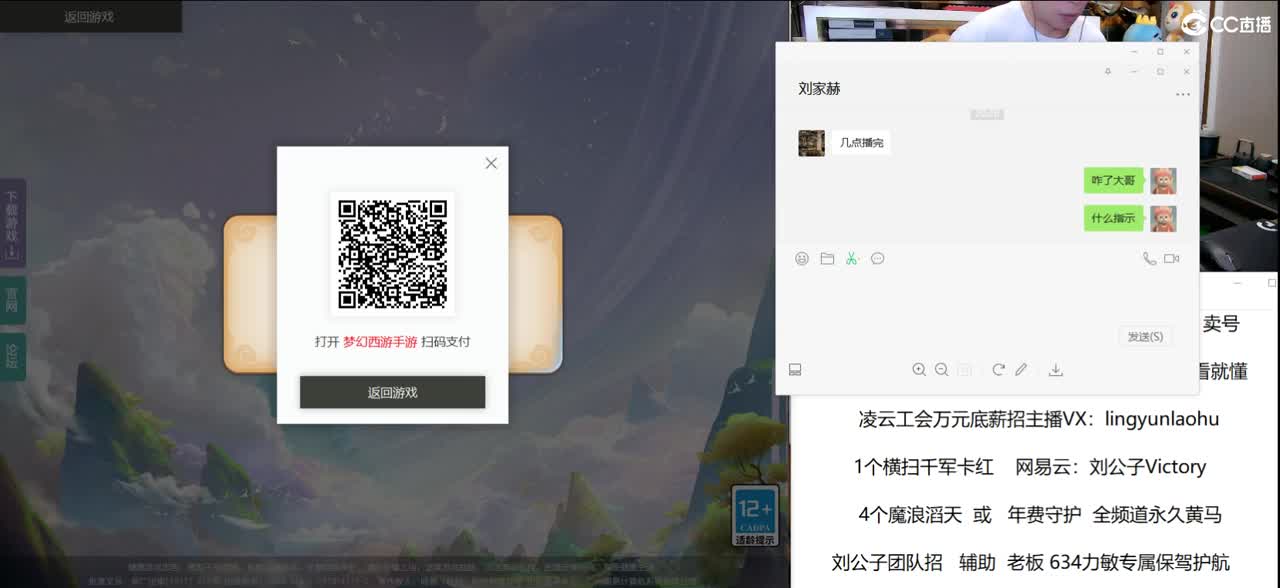Click the red 梦幻西游手游 link text
Screen dimensions: 1280x588
[x=380, y=341]
